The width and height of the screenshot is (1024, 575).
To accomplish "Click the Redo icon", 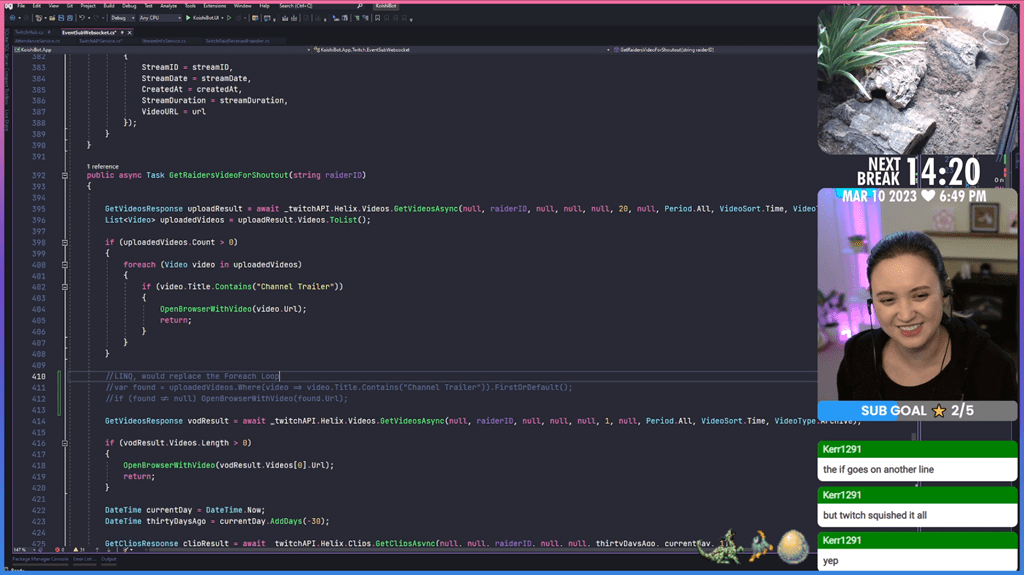I will pos(96,18).
